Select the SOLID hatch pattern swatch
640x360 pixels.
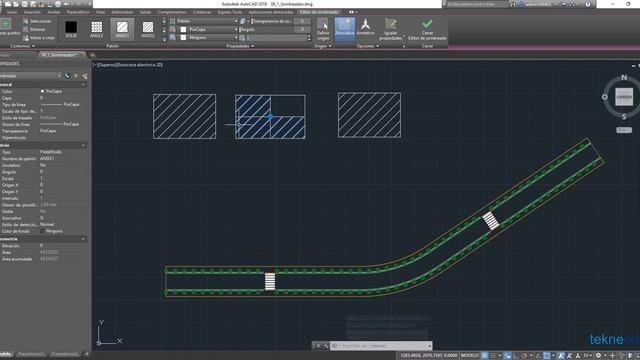(x=71, y=29)
